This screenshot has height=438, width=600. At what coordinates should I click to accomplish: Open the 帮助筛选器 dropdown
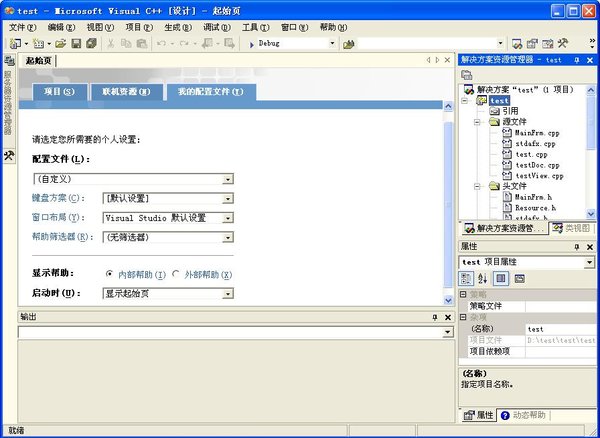click(228, 238)
